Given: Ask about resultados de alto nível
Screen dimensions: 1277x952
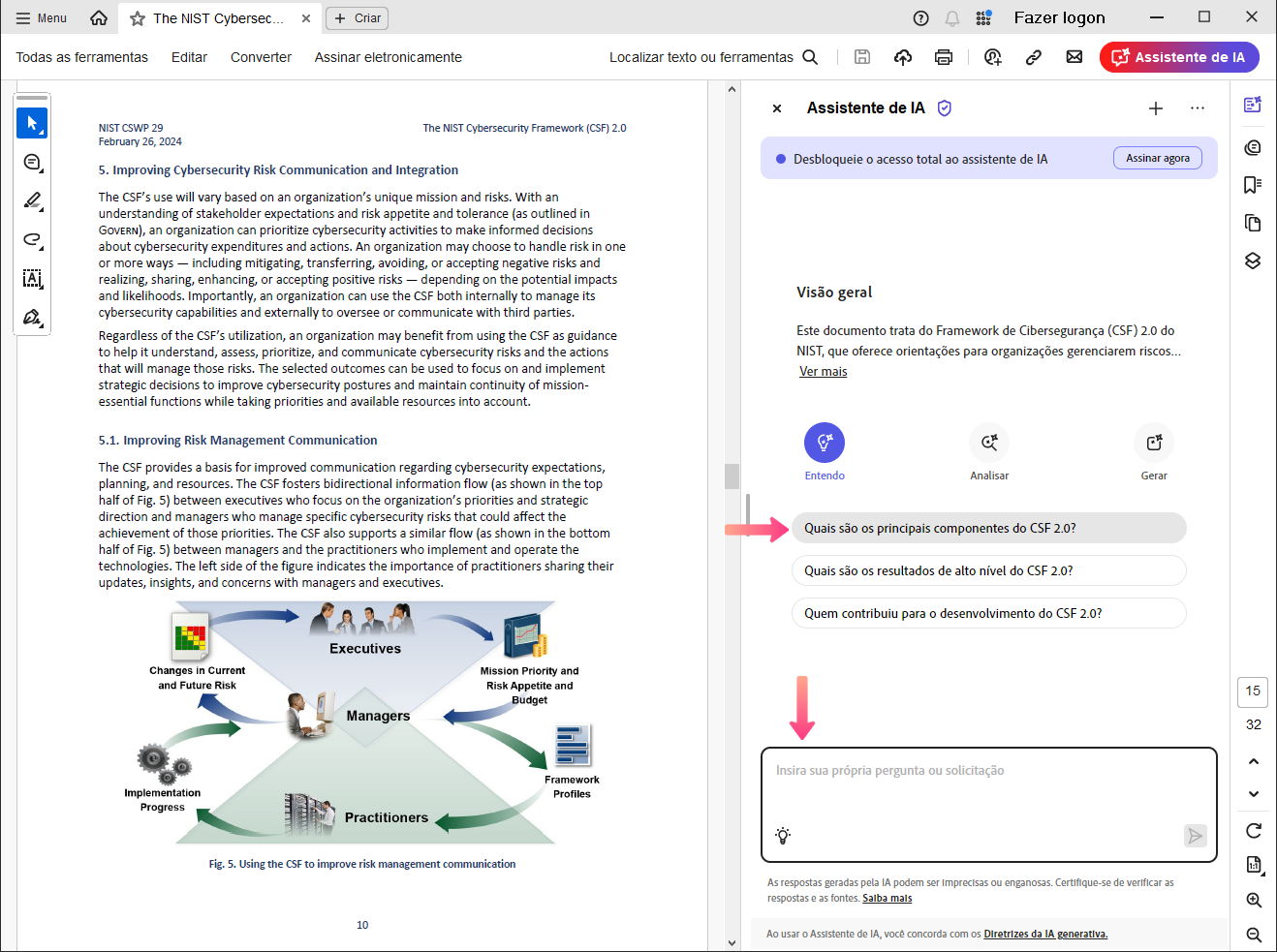Looking at the screenshot, I should point(989,570).
